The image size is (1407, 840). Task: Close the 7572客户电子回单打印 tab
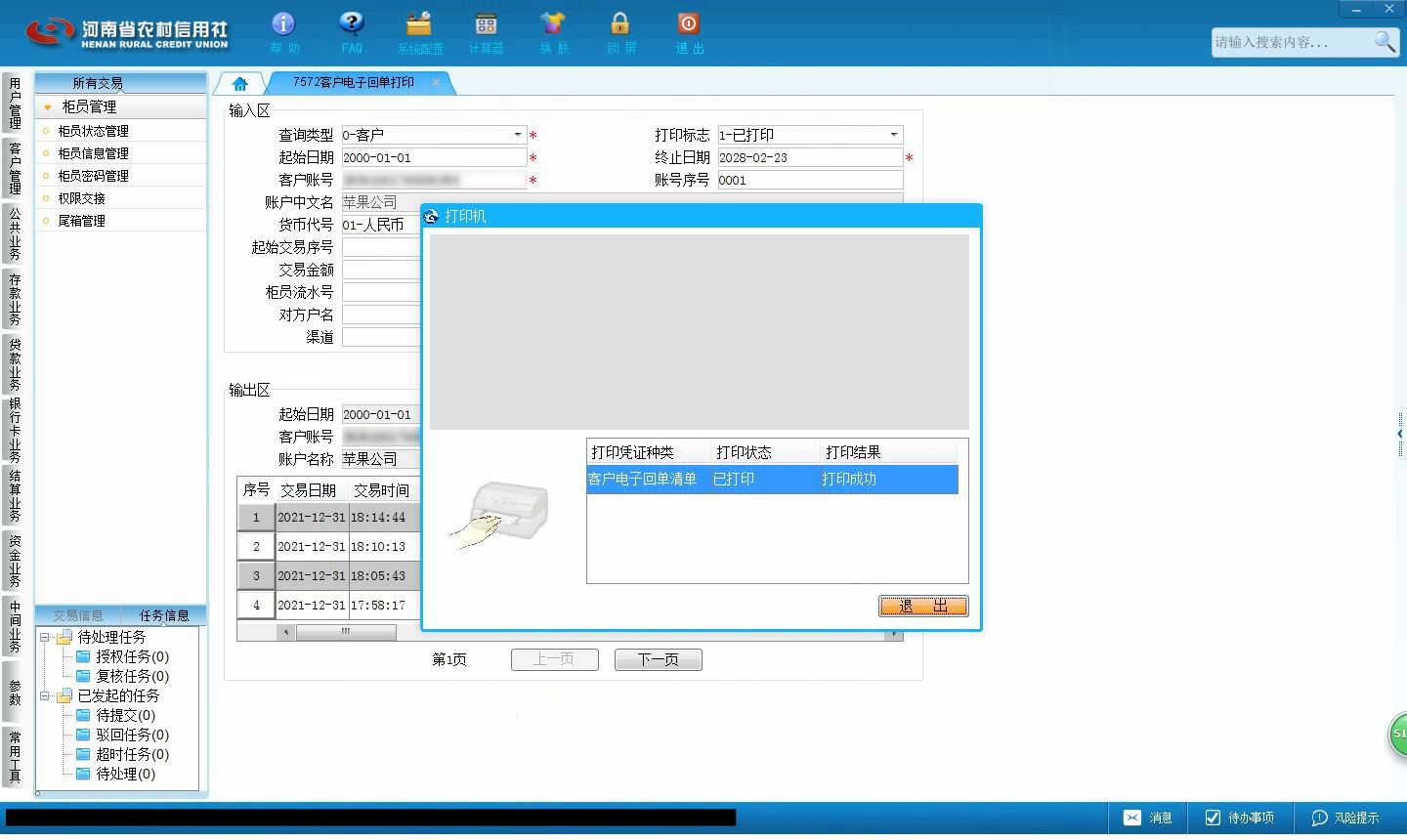[436, 83]
